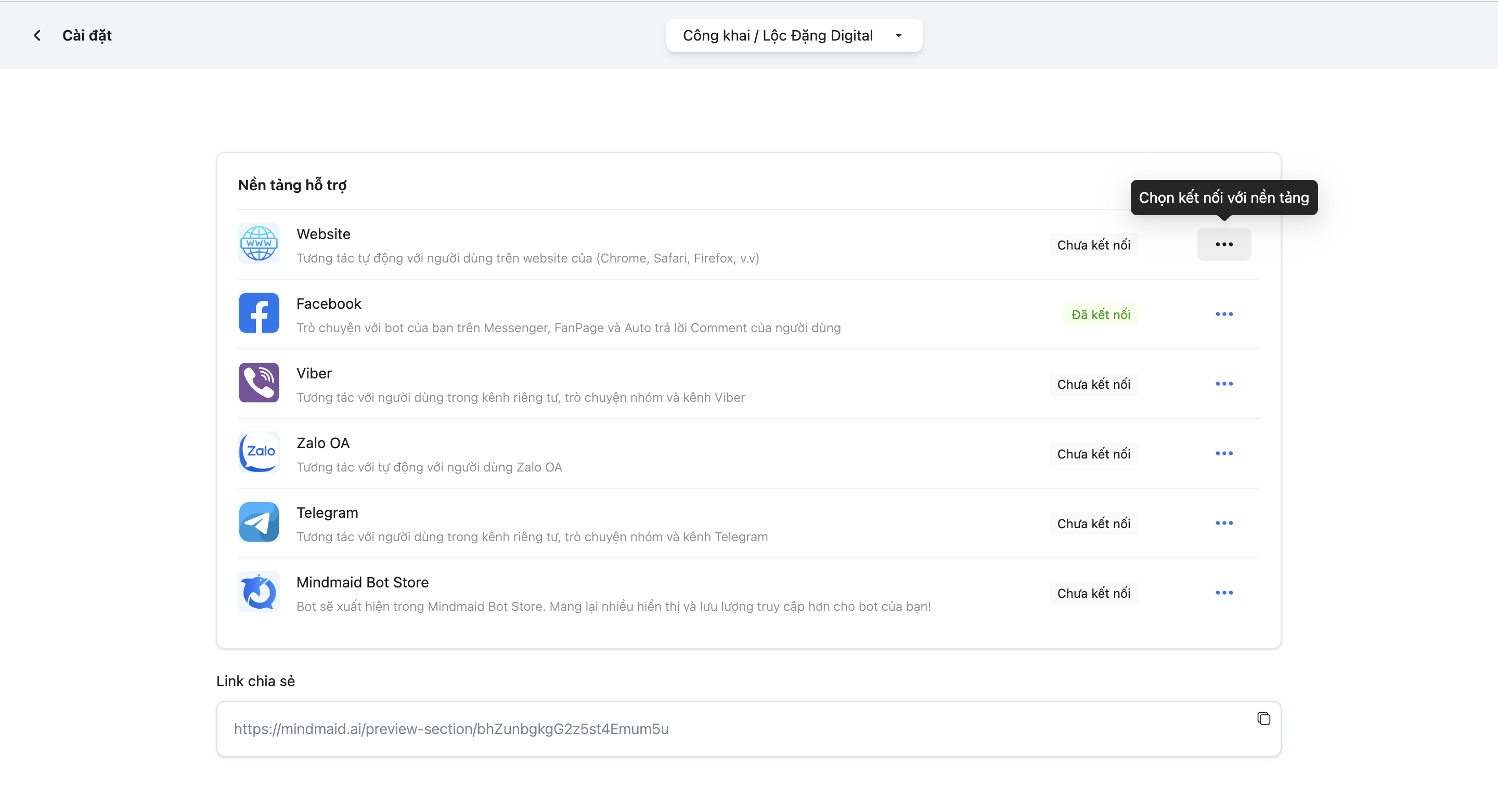Click the Facebook logo icon
This screenshot has width=1498, height=812.
(259, 313)
